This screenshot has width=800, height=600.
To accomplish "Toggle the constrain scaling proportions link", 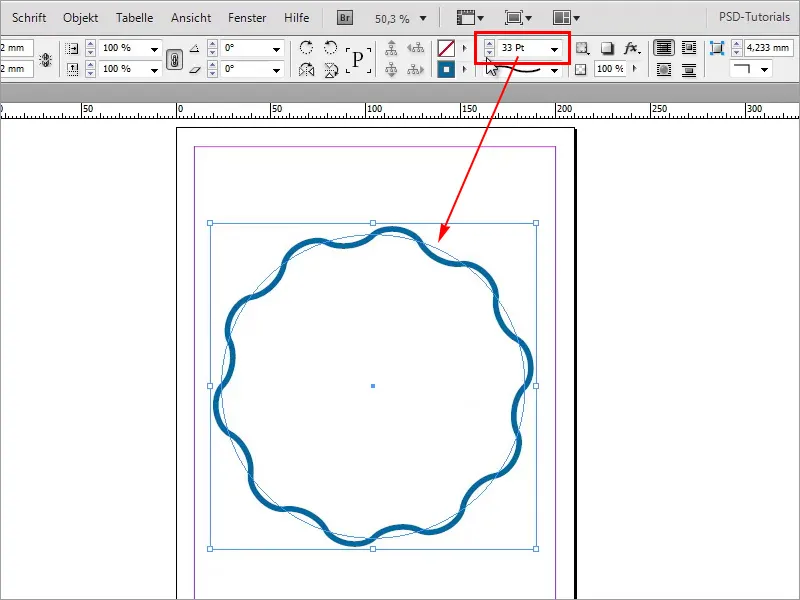I will coord(174,57).
